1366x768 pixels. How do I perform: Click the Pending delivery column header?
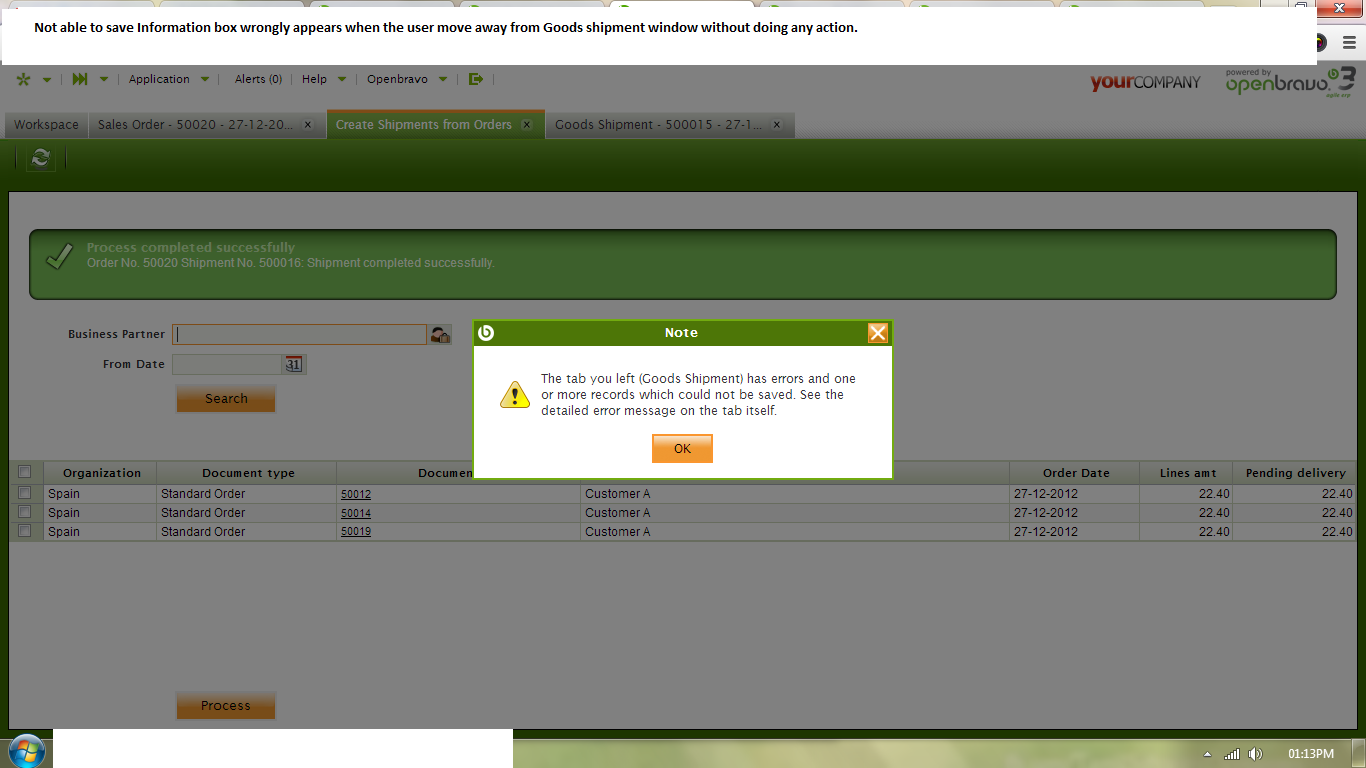pyautogui.click(x=1295, y=473)
